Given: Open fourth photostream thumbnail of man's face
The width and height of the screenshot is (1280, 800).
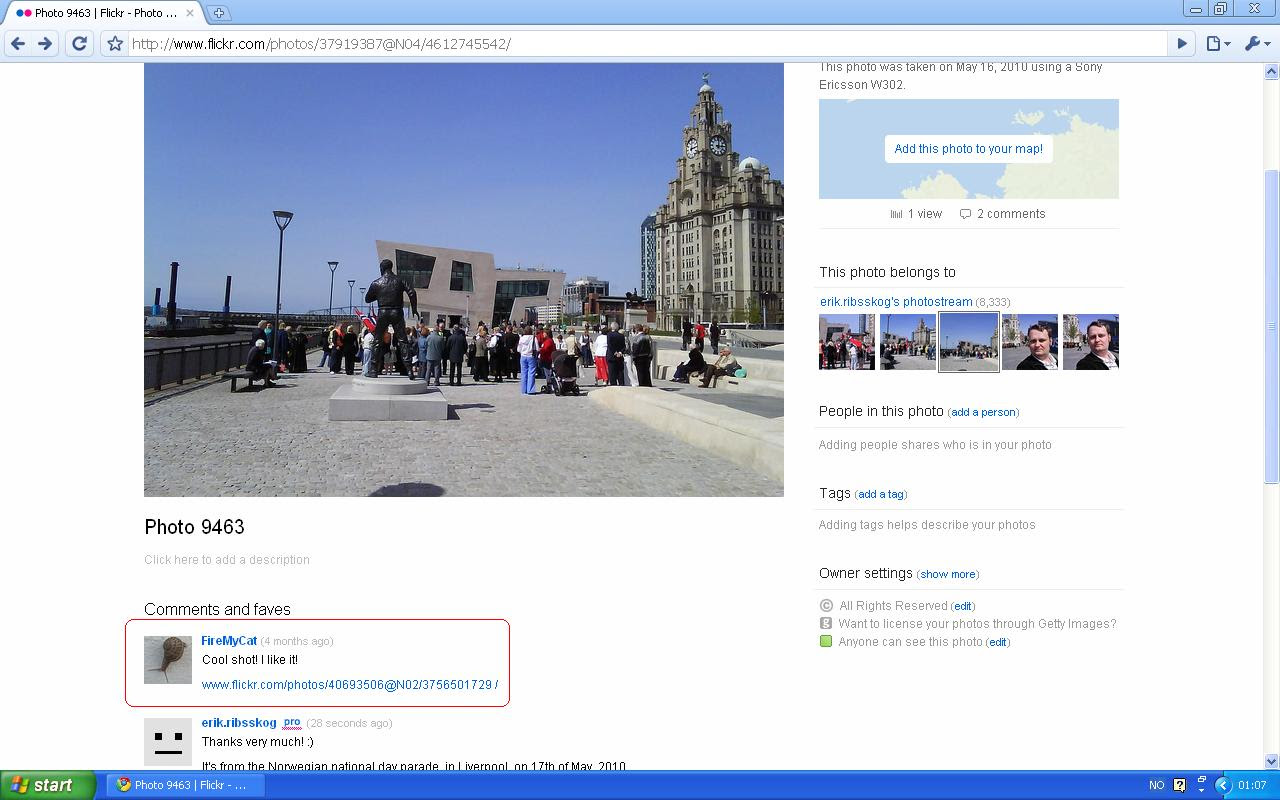Looking at the screenshot, I should coord(1030,342).
